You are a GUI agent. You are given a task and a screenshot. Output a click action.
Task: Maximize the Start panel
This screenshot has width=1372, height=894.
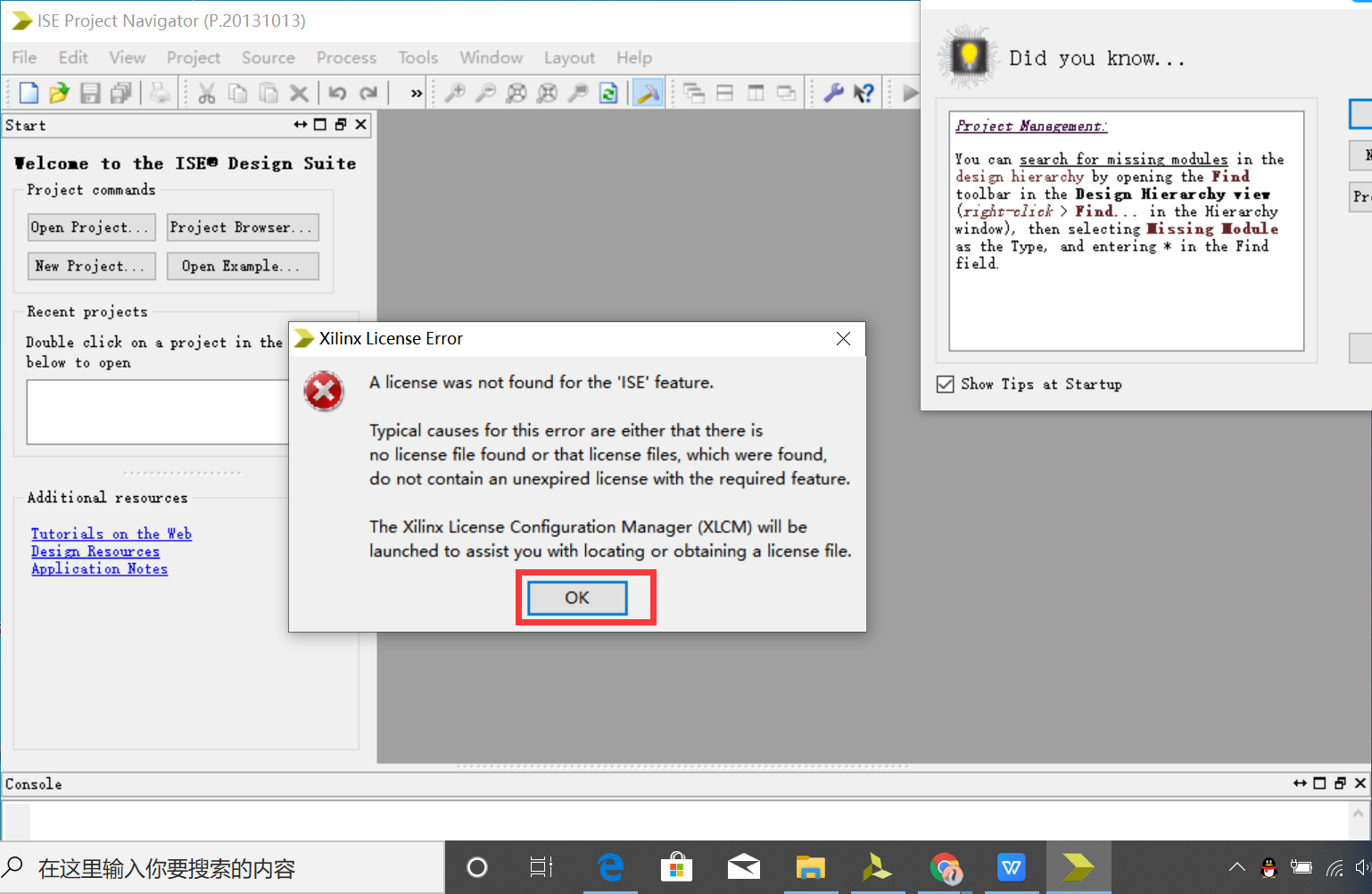[x=320, y=125]
